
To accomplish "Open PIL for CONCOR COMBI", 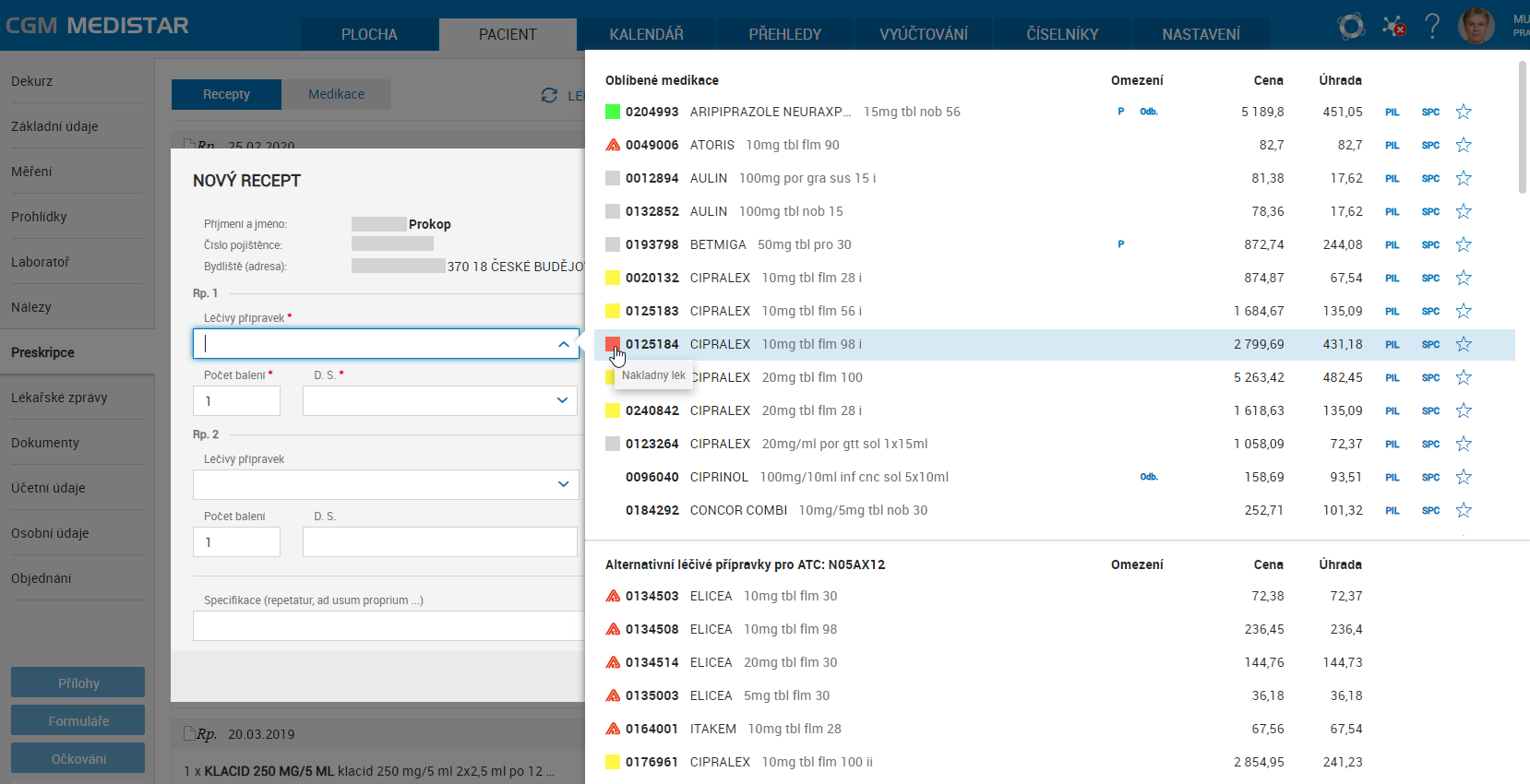I will click(1393, 511).
